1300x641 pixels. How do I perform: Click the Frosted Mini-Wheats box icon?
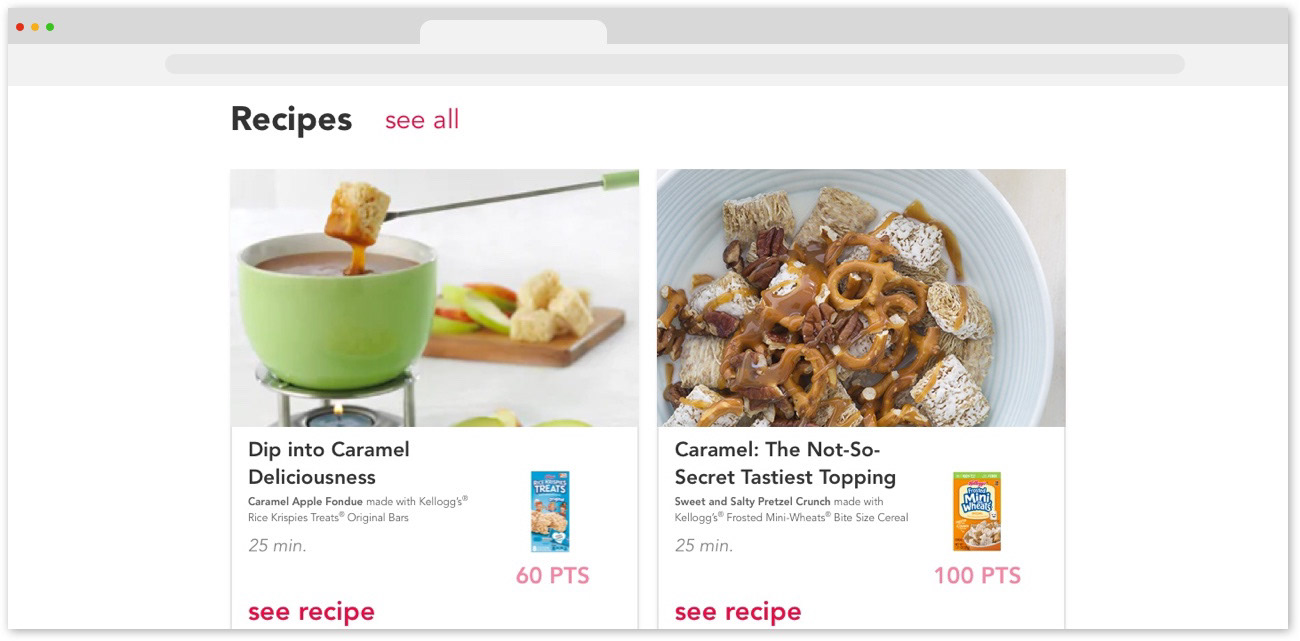coord(976,512)
